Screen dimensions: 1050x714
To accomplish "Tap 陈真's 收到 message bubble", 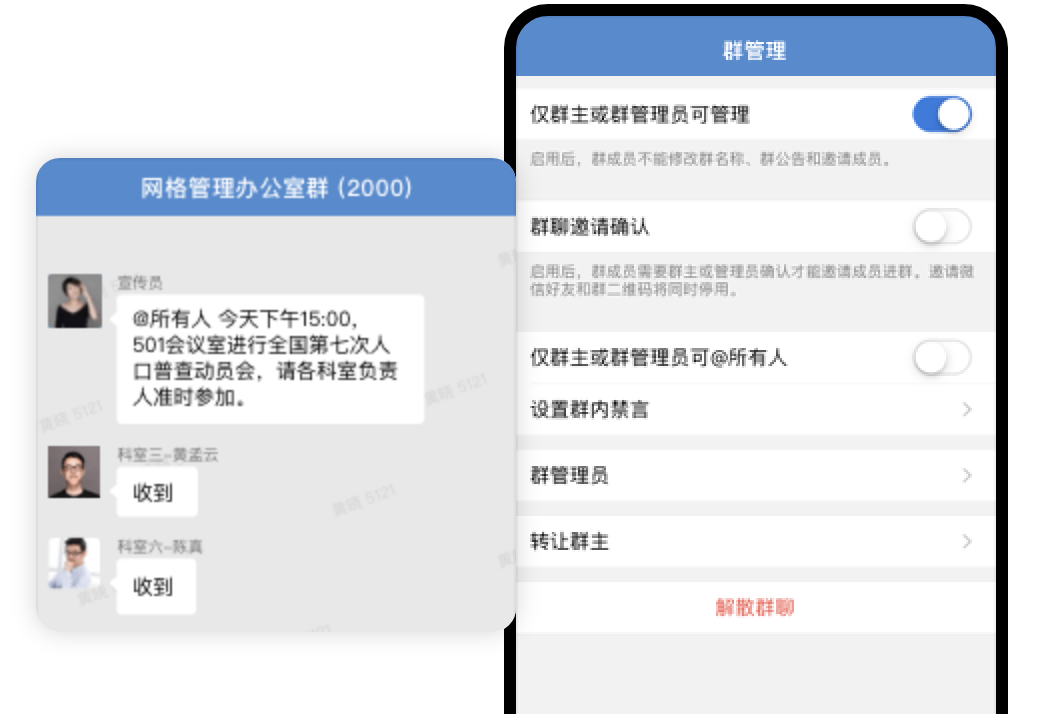I will [156, 586].
